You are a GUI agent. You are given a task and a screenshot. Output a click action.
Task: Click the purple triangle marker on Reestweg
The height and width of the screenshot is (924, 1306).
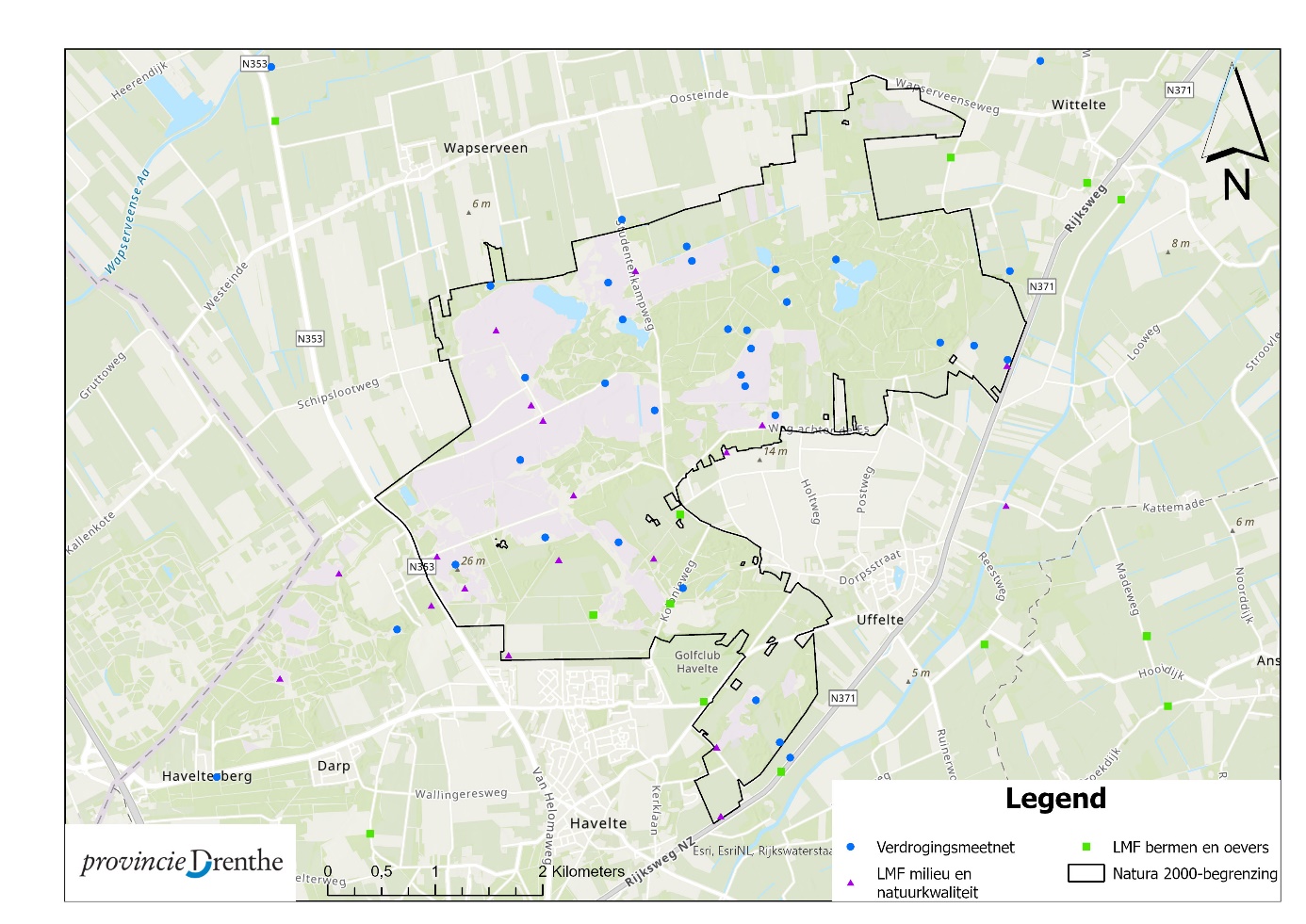[x=1005, y=507]
